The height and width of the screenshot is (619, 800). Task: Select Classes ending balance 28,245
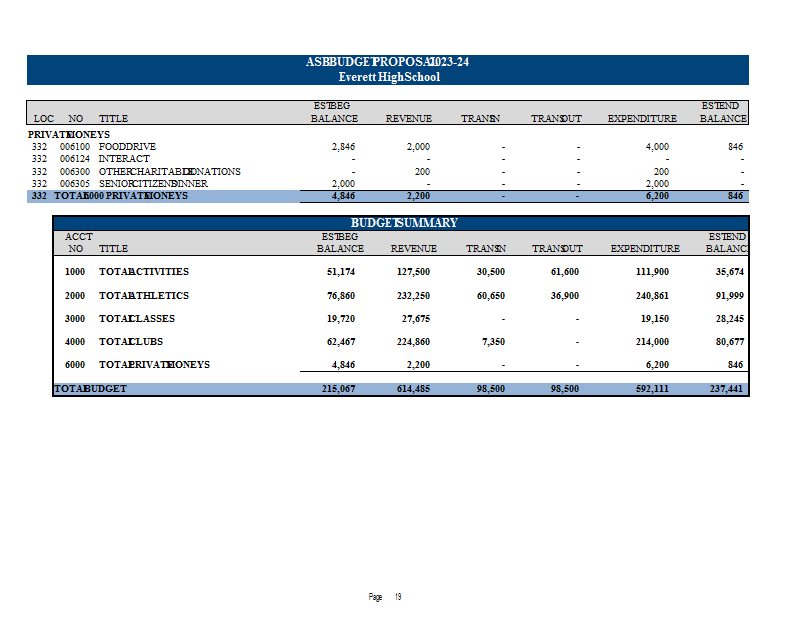point(730,318)
